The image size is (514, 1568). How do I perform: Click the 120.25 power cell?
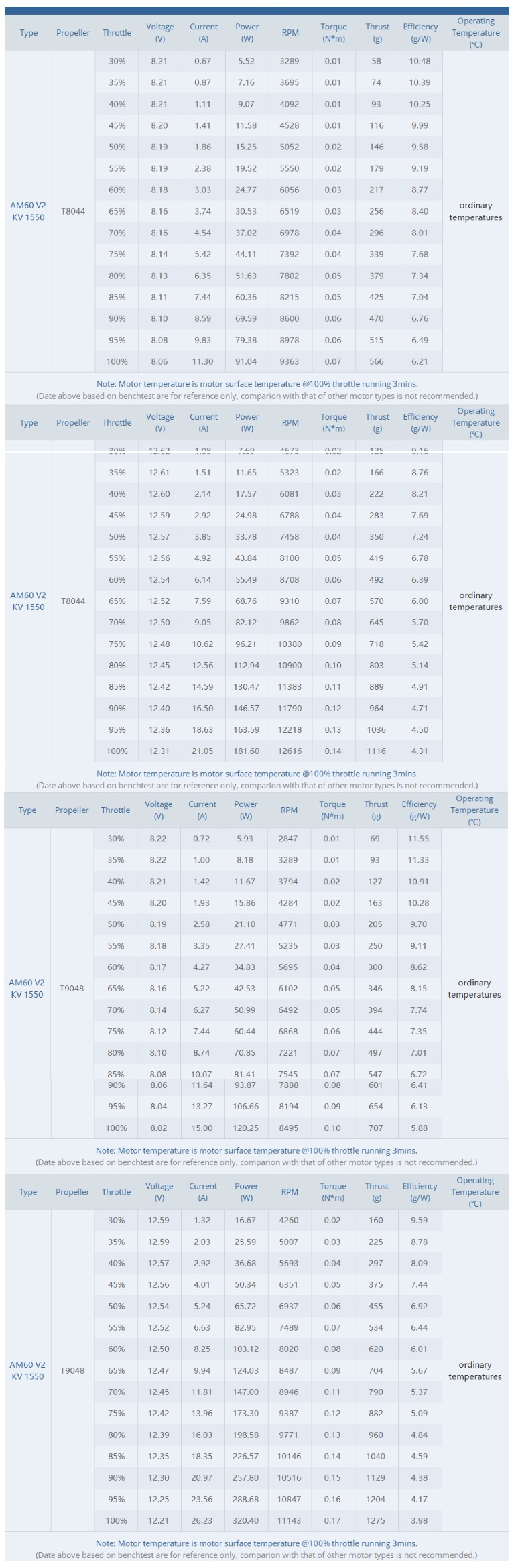[x=245, y=1128]
